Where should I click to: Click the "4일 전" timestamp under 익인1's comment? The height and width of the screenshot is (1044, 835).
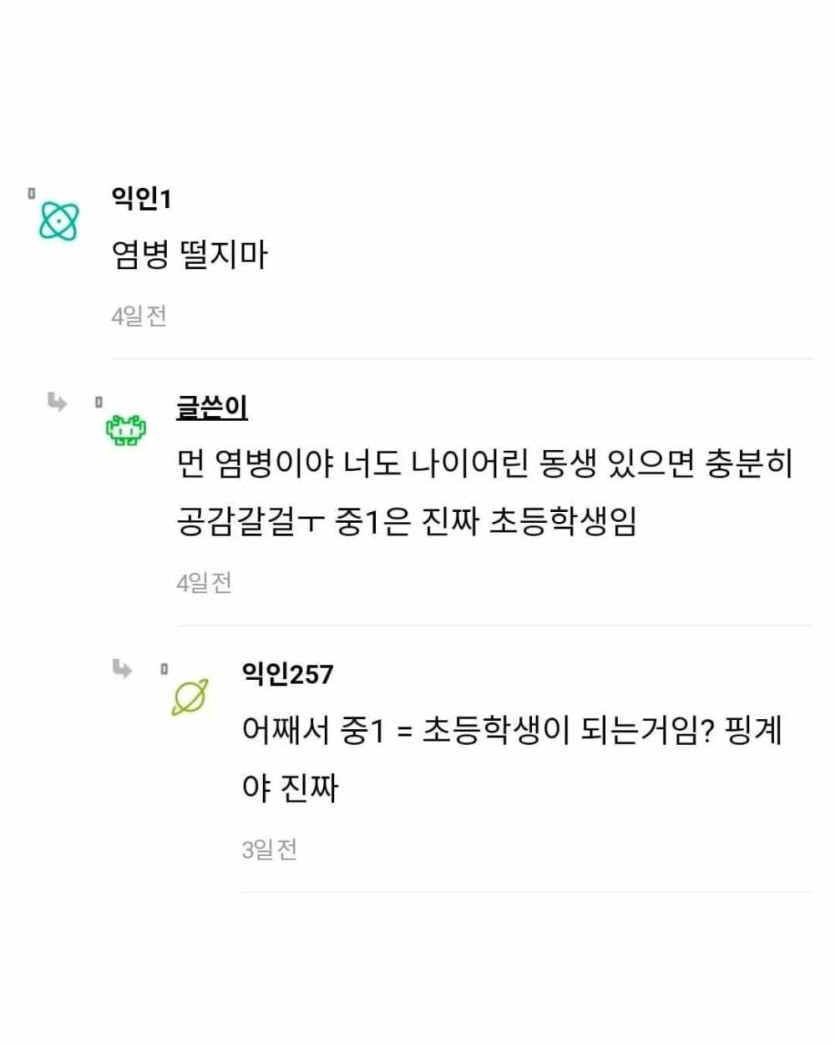138,317
